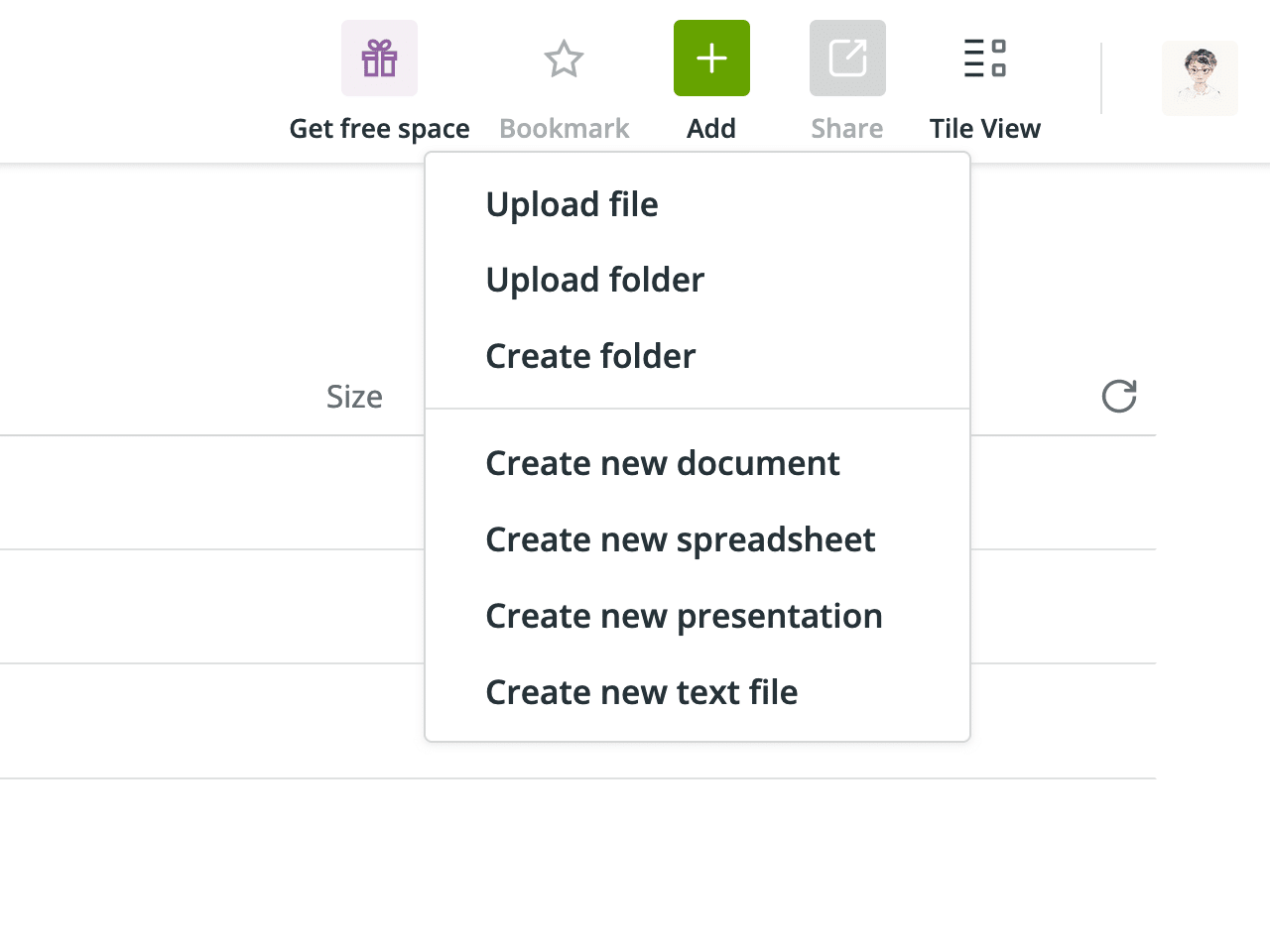Click the grey Share arrow icon
Image resolution: width=1270 pixels, height=952 pixels.
coord(847,59)
